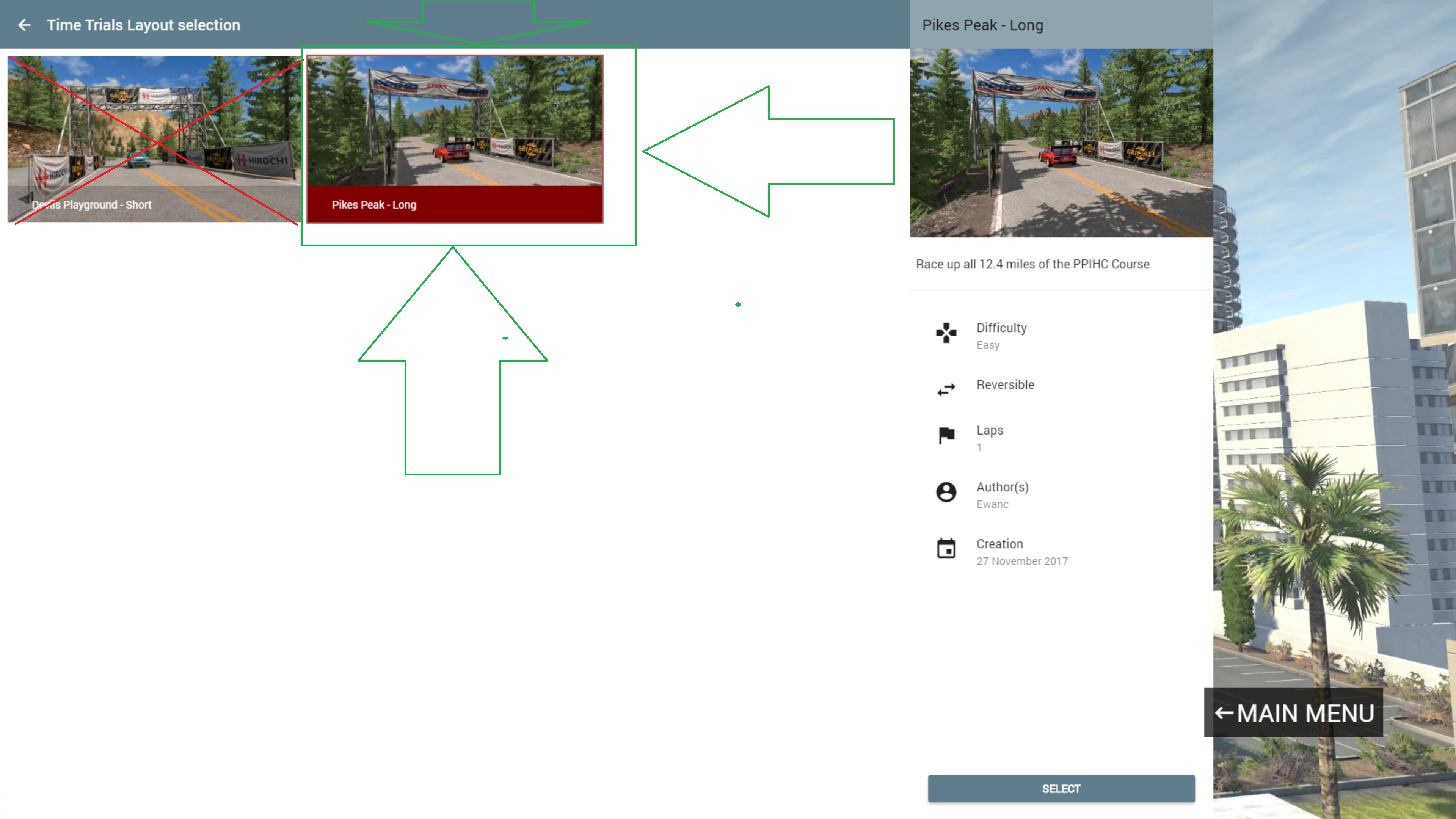Click the 'Easy' difficulty value

point(988,345)
